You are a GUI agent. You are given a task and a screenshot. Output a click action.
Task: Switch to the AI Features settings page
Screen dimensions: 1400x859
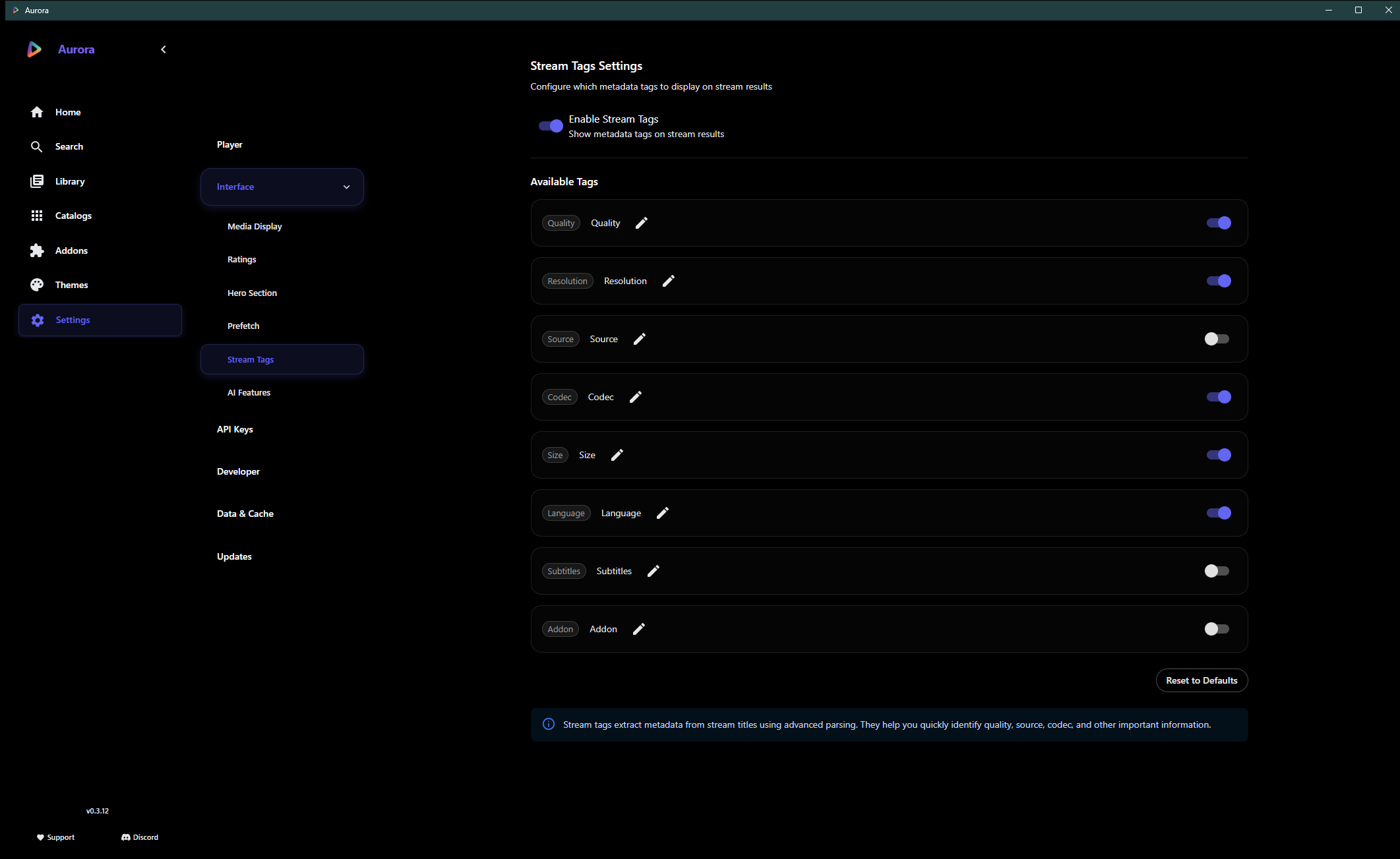pyautogui.click(x=249, y=392)
